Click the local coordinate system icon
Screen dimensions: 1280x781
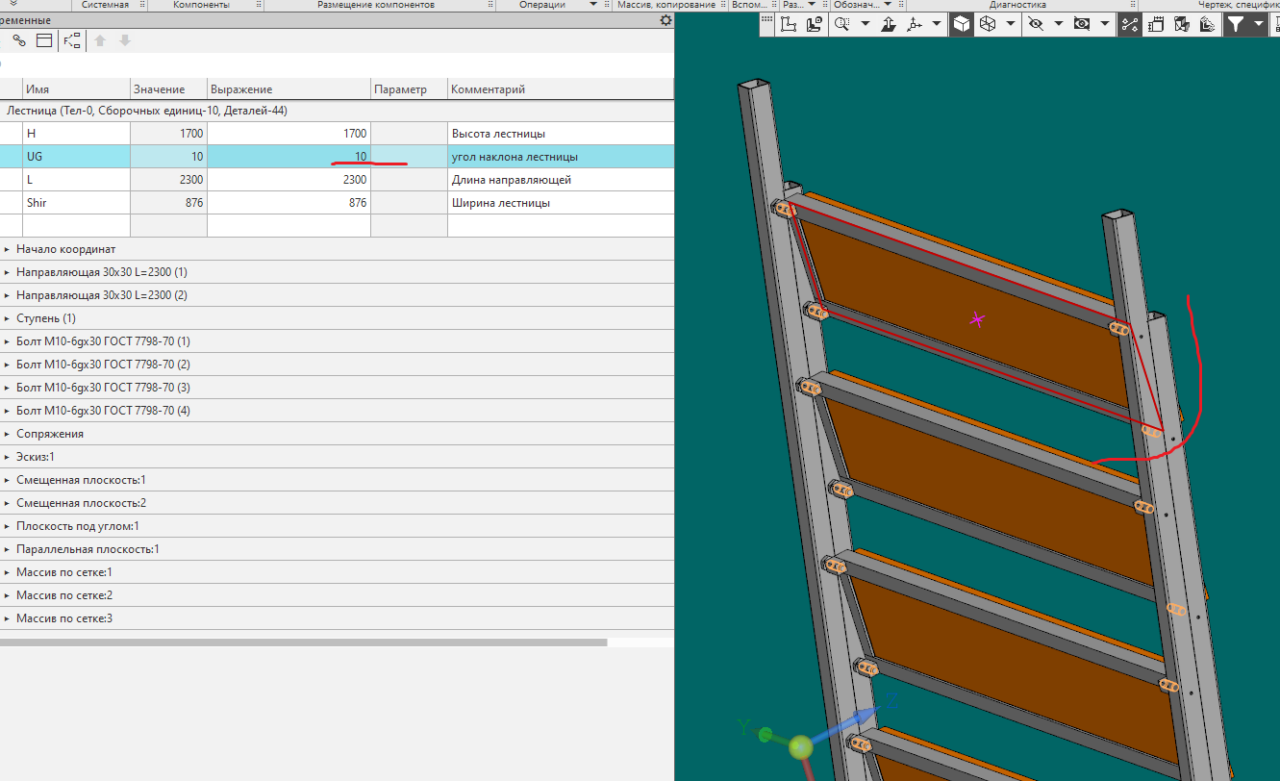[x=787, y=24]
